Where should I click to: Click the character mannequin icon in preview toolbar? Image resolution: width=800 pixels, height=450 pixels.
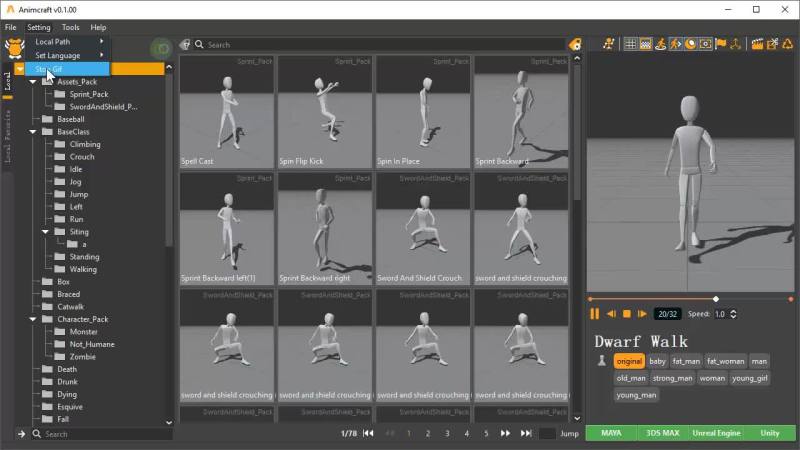pos(608,44)
